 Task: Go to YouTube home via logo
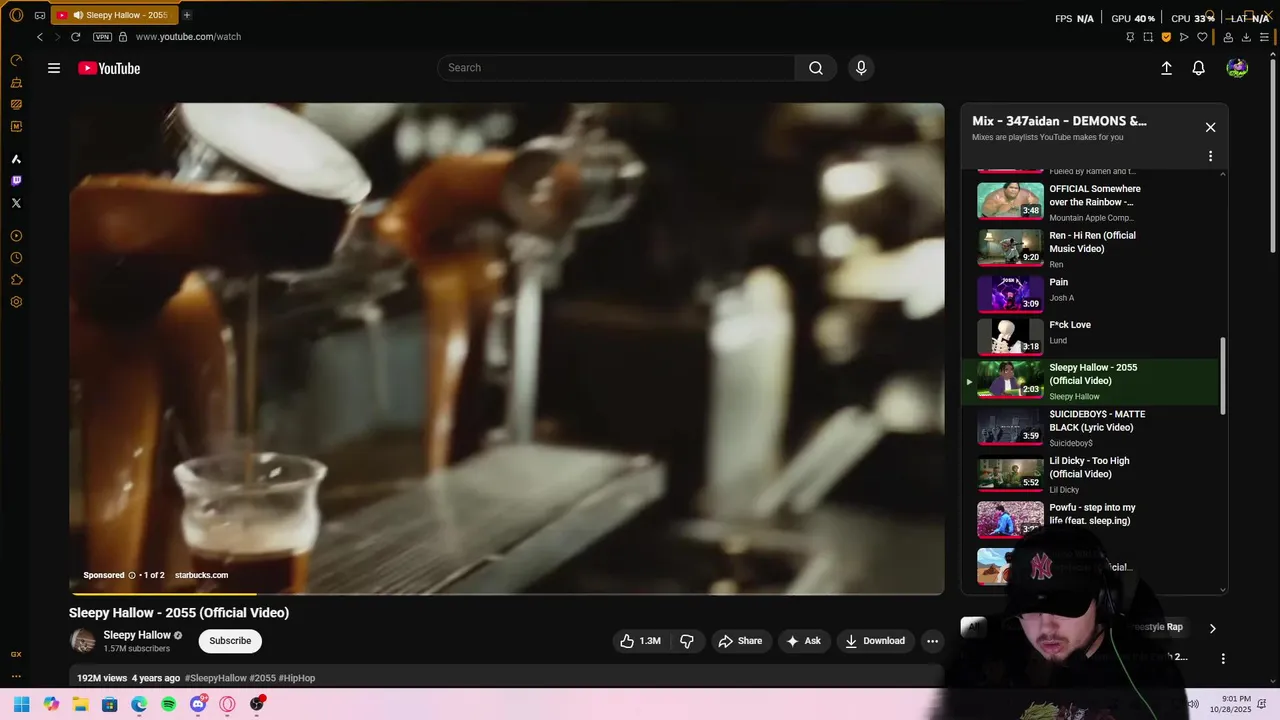(x=109, y=68)
